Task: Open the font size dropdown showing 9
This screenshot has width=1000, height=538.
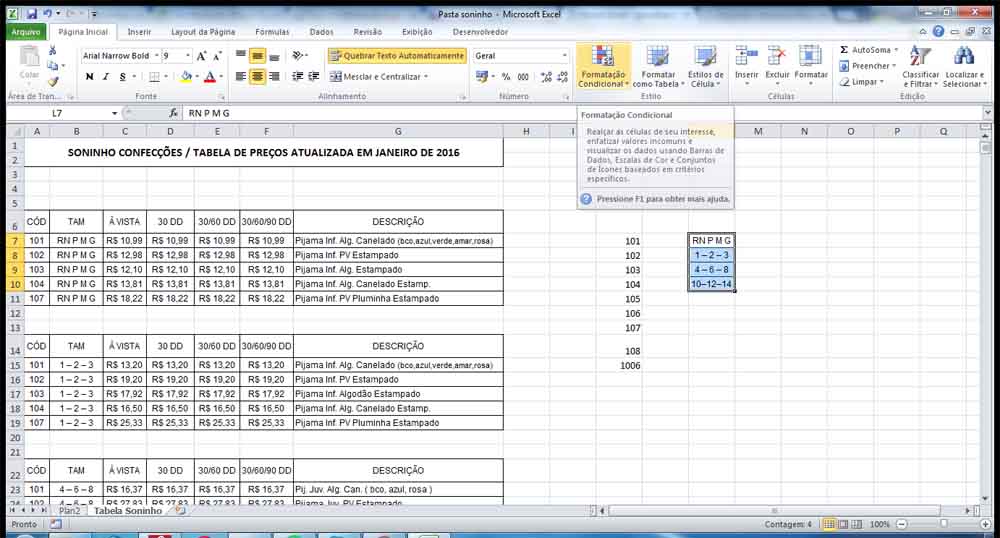Action: 188,56
